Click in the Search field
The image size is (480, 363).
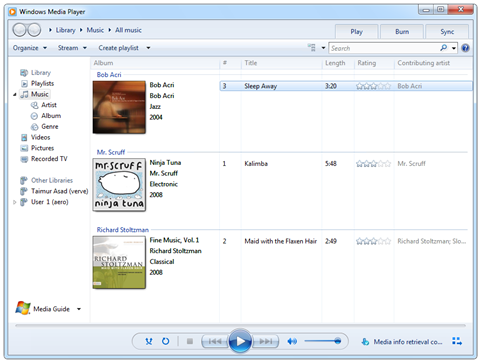click(383, 48)
